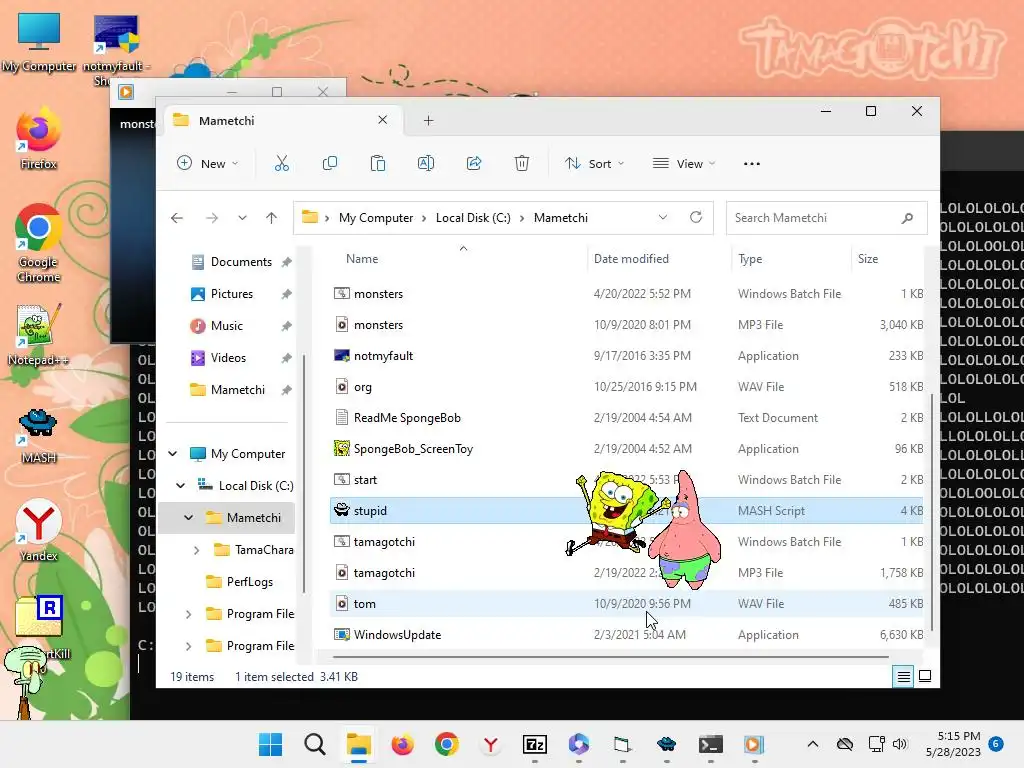Add a new tab with plus button
This screenshot has height=768, width=1024.
pos(428,120)
